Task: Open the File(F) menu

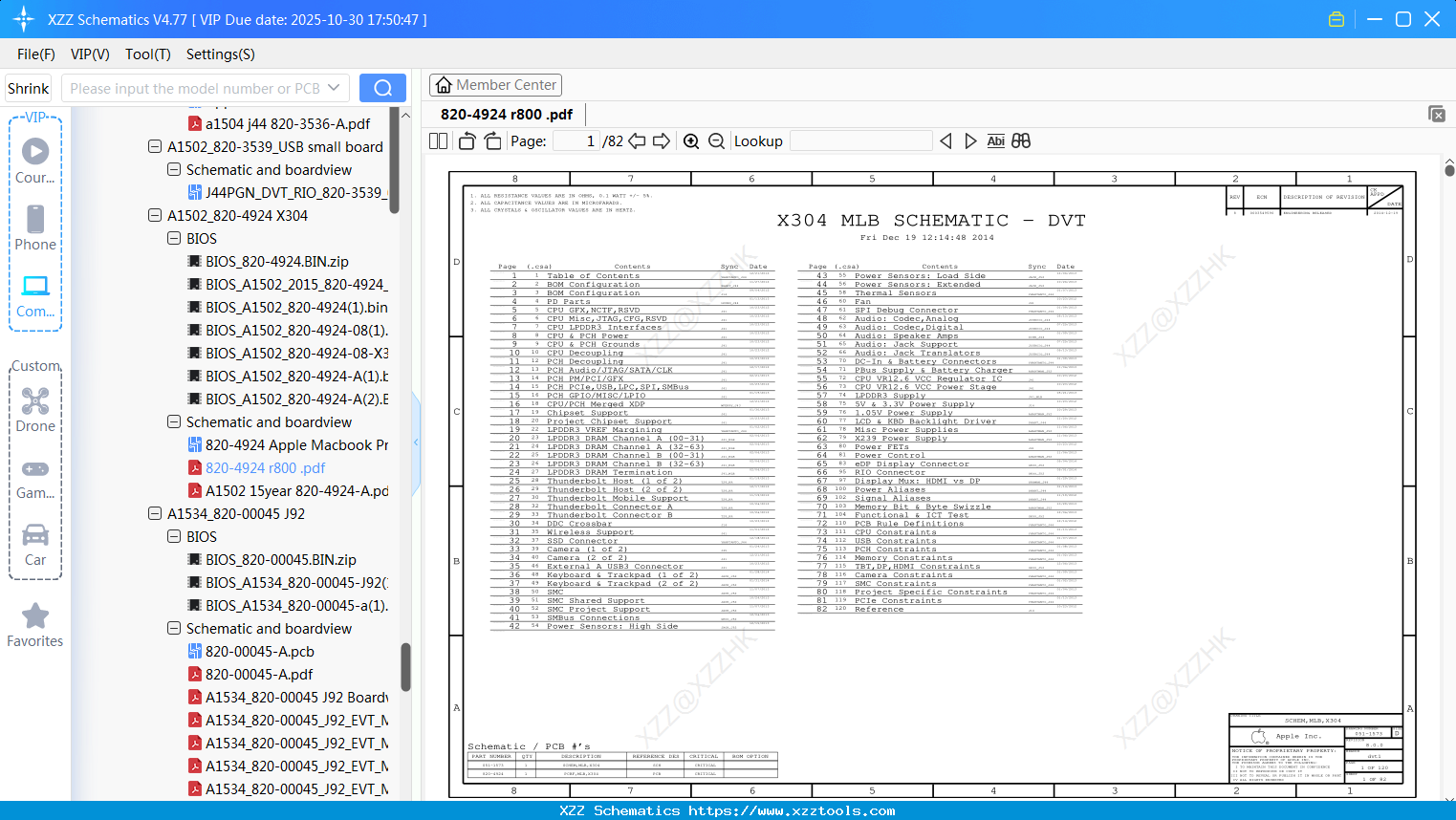Action: point(36,54)
